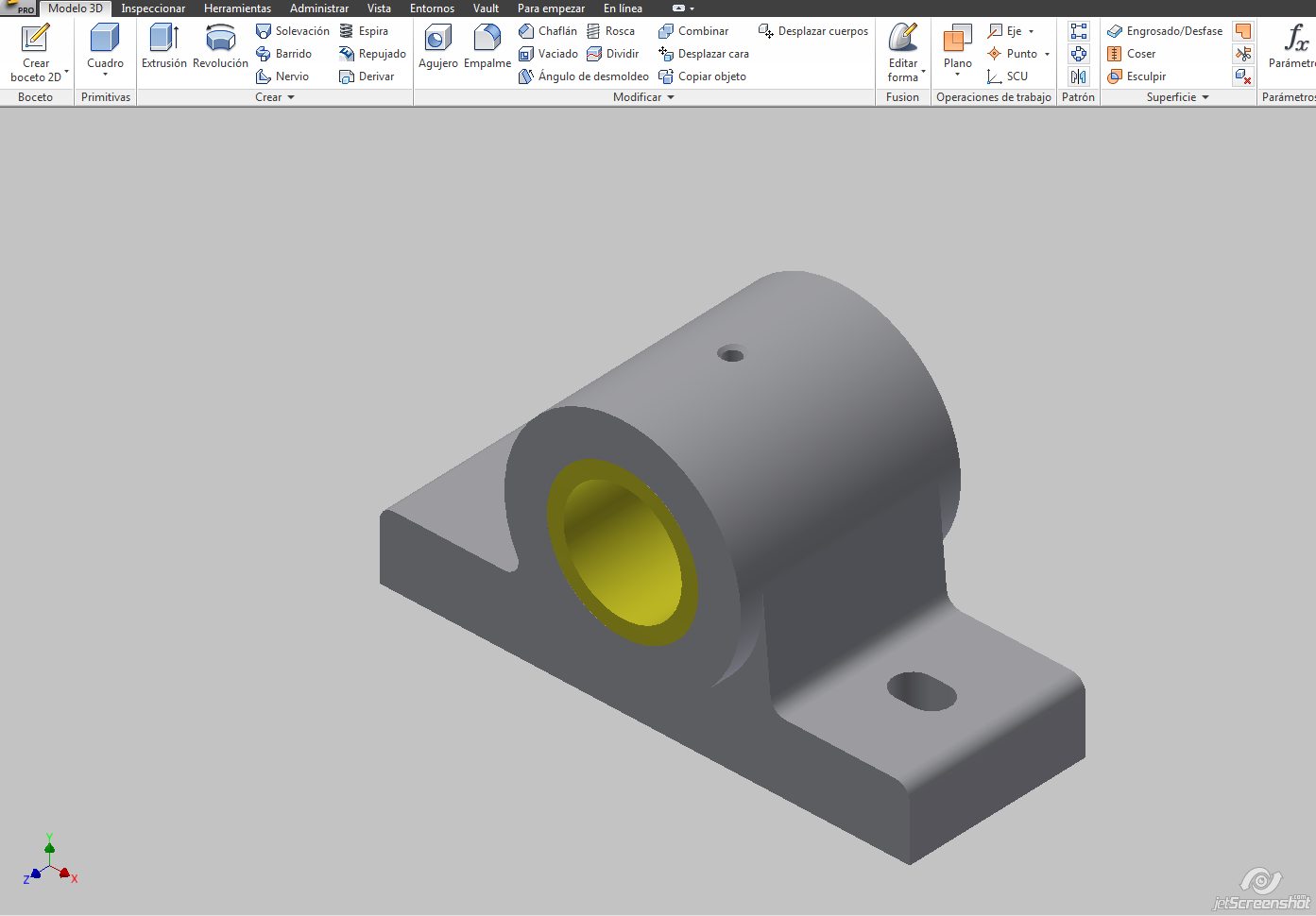Screen dimensions: 1316x916
Task: Open the Plano work plane dropdown
Action: (x=957, y=75)
